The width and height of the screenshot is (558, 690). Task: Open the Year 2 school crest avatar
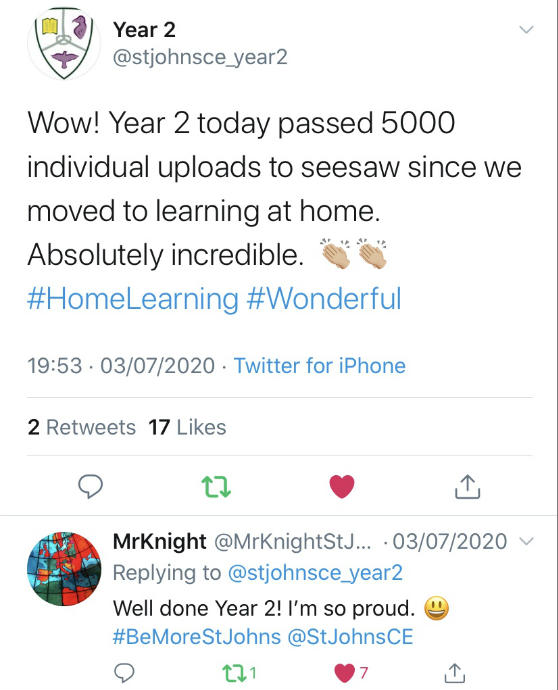pos(64,43)
